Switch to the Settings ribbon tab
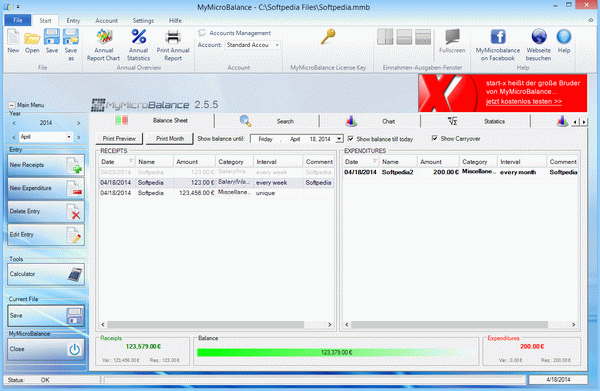This screenshot has width=600, height=391. (x=143, y=21)
